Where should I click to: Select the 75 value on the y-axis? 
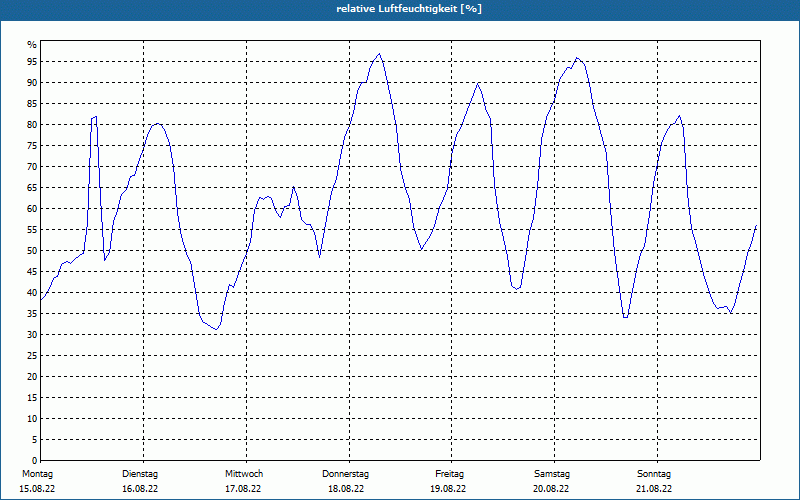click(32, 145)
